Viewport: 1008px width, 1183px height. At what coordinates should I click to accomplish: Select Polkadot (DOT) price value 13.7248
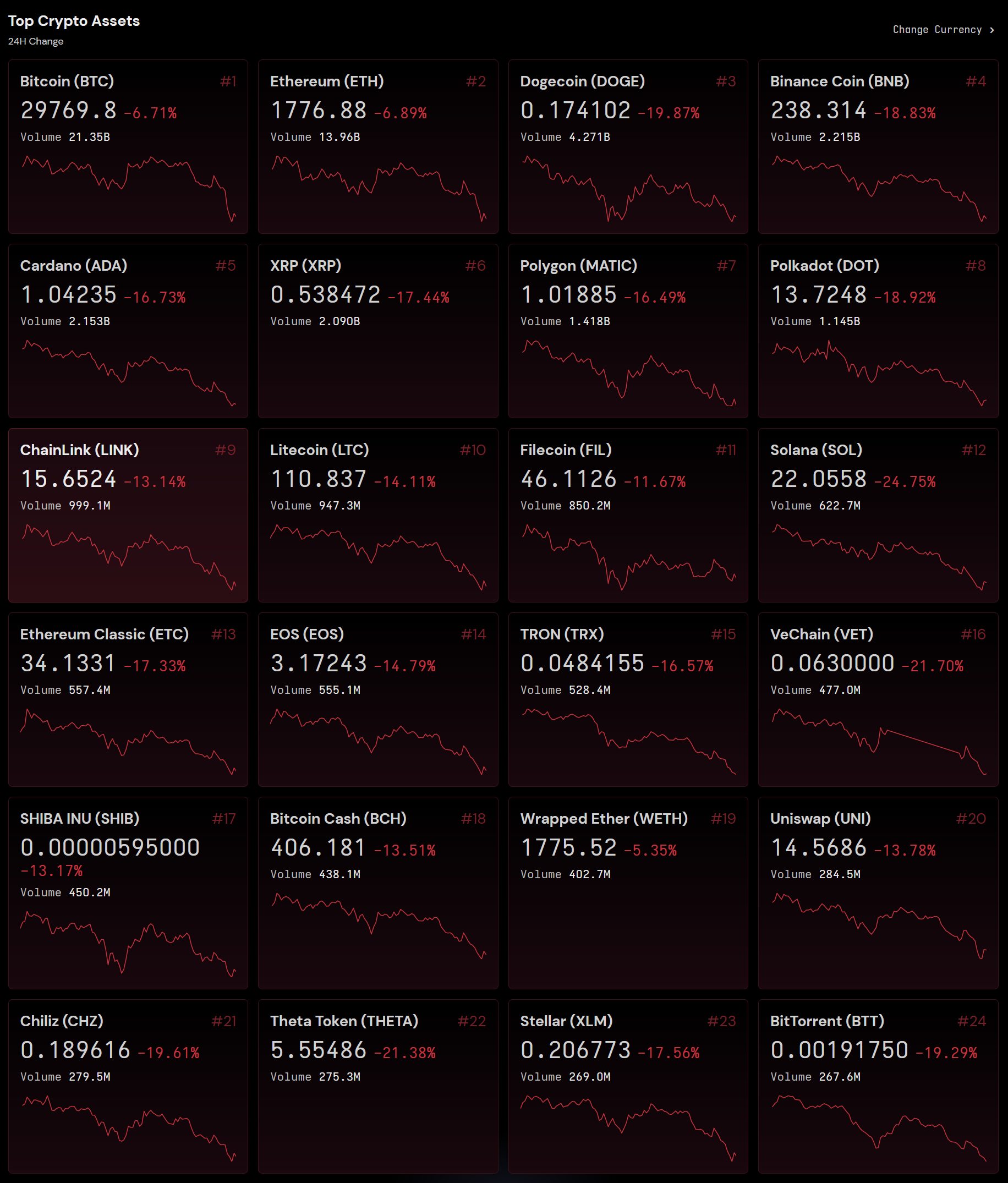(818, 294)
